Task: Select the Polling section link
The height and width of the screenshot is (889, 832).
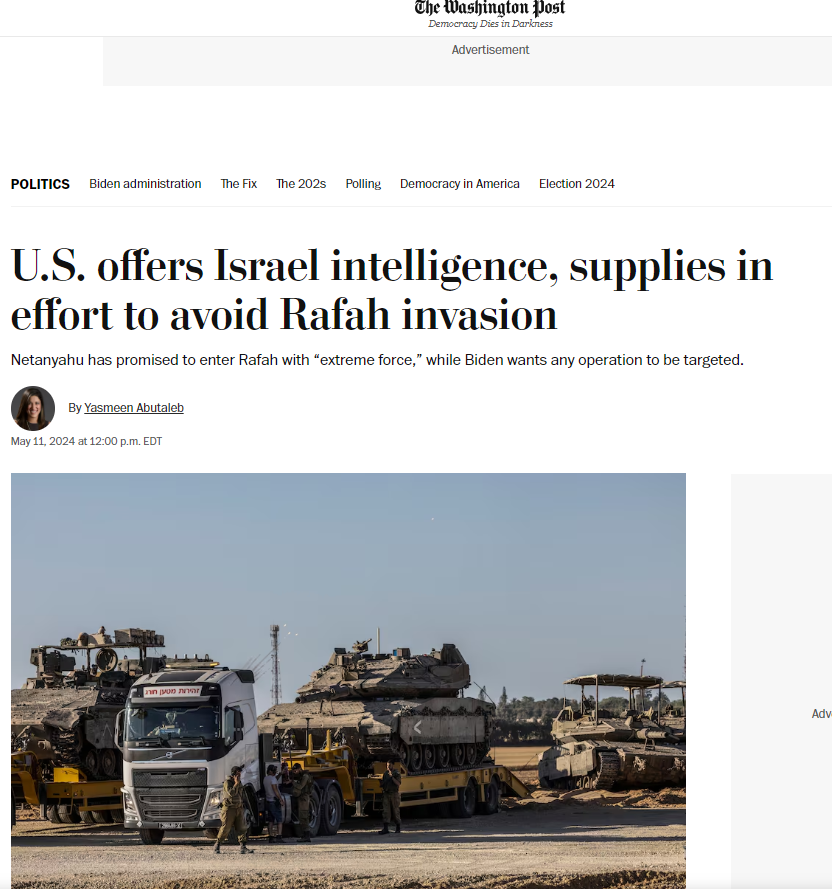Action: point(363,184)
